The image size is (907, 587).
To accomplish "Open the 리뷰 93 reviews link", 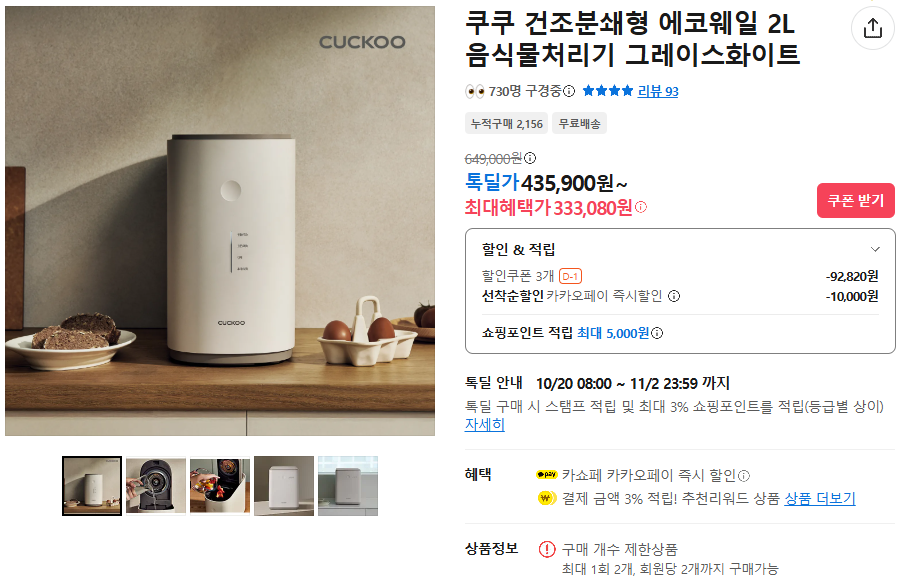I will tap(658, 91).
